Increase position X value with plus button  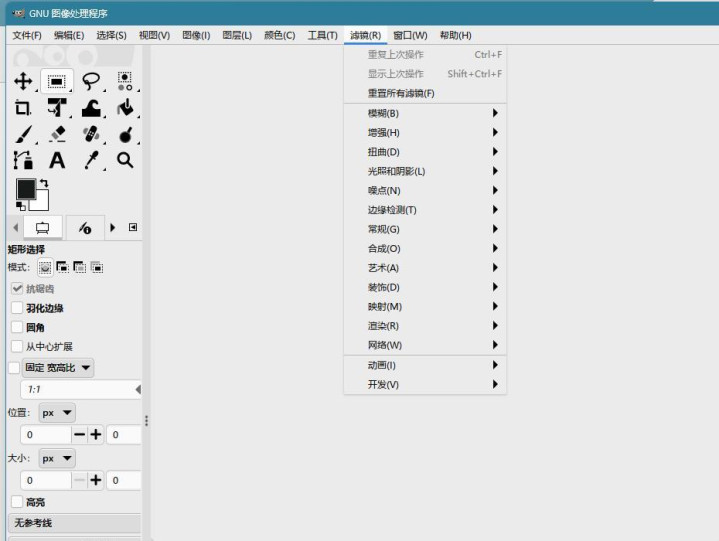[95, 434]
